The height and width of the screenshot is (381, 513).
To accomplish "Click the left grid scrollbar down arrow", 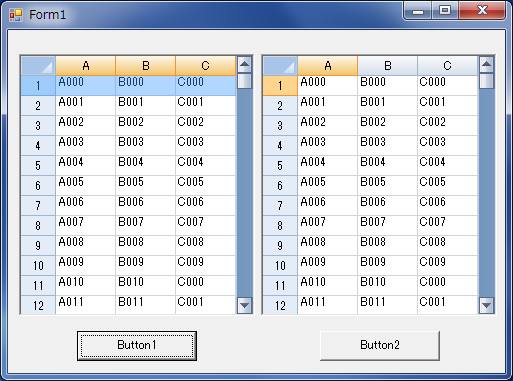I will pos(245,305).
